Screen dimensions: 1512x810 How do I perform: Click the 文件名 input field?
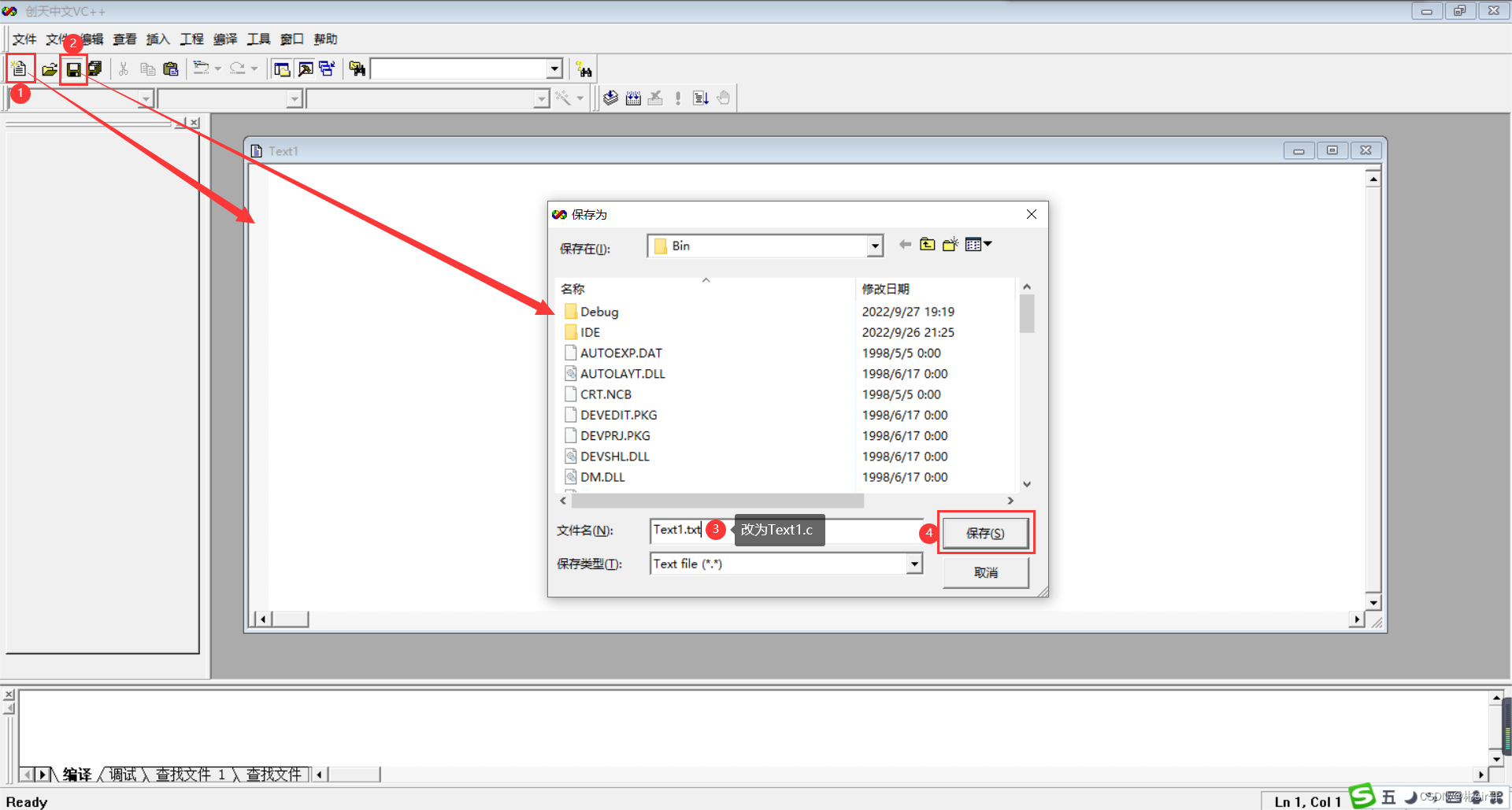[786, 531]
